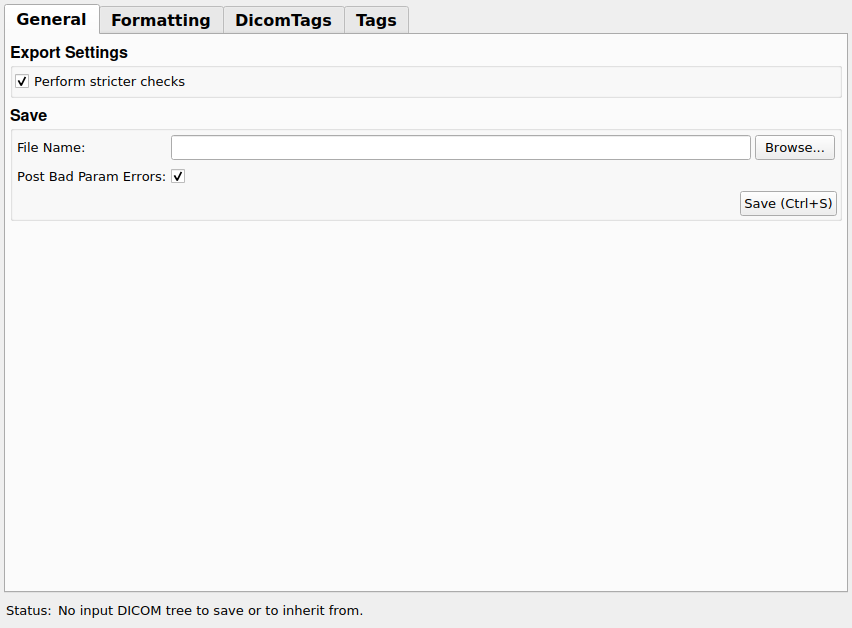Click the Export Settings heading
Viewport: 852px width, 628px height.
pyautogui.click(x=69, y=52)
